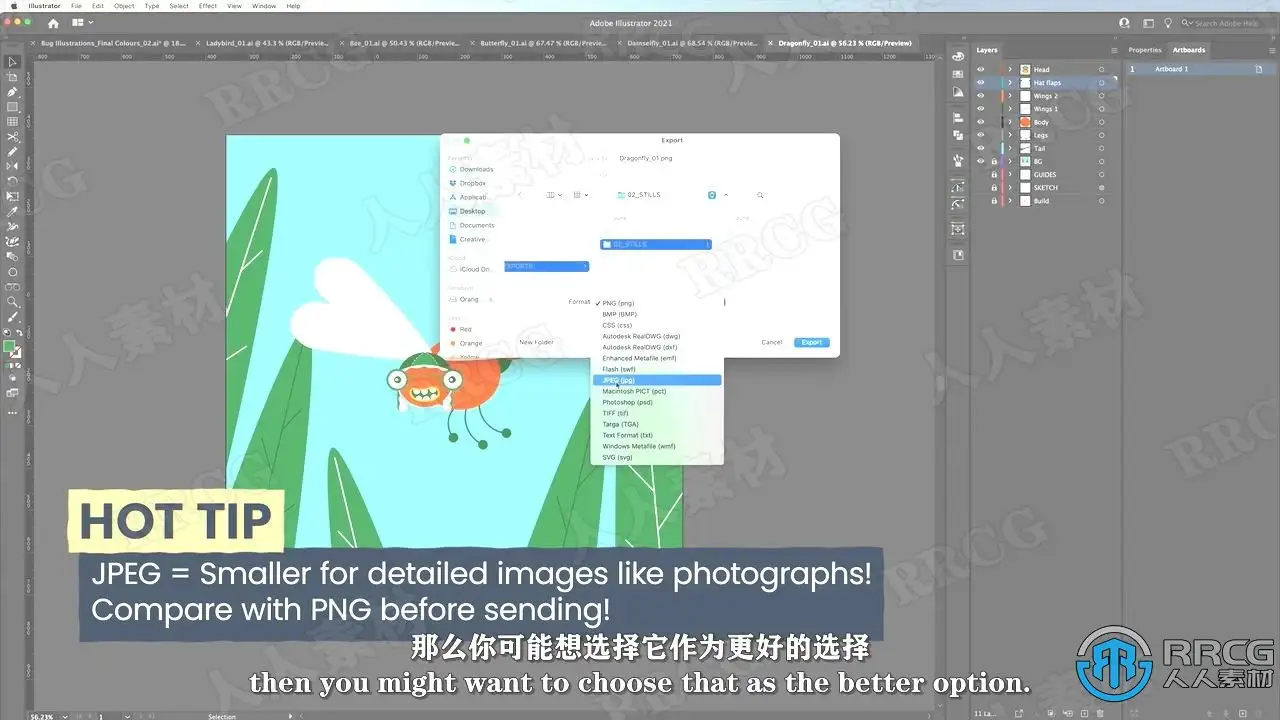Hide the Wings 2 layer
Viewport: 1280px width, 720px height.
pyautogui.click(x=980, y=96)
